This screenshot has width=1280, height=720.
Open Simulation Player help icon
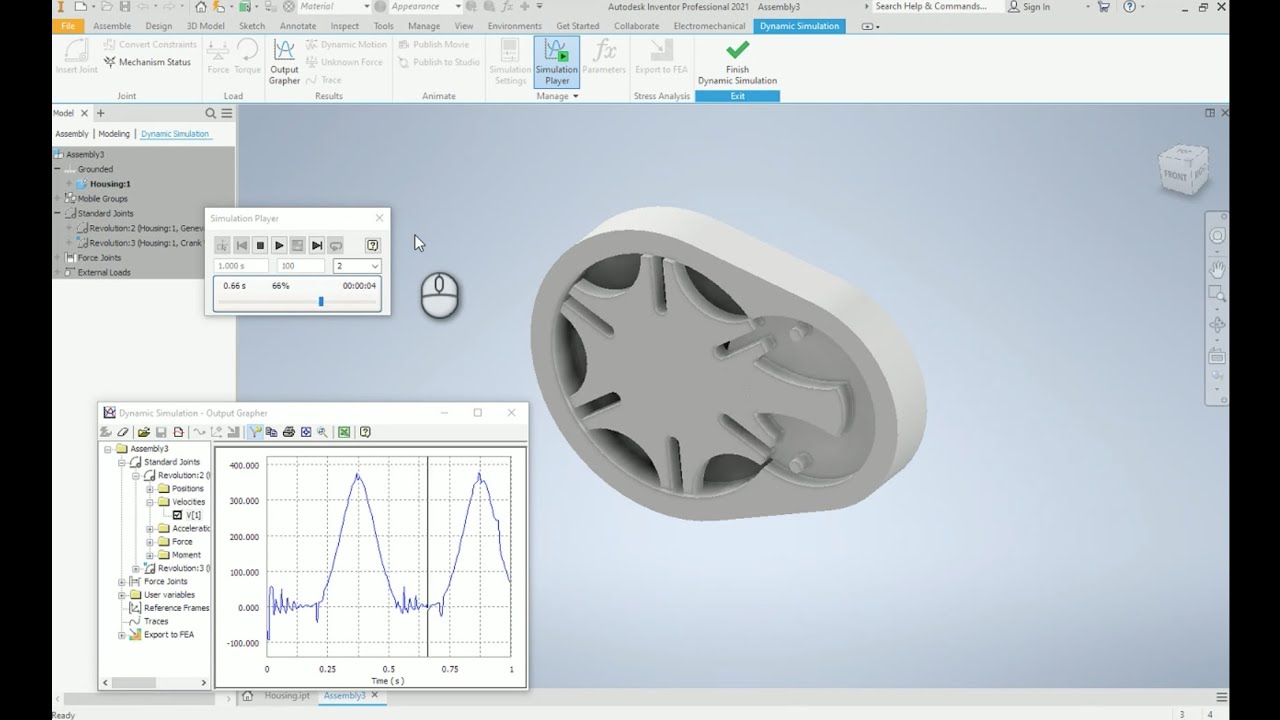pos(372,245)
